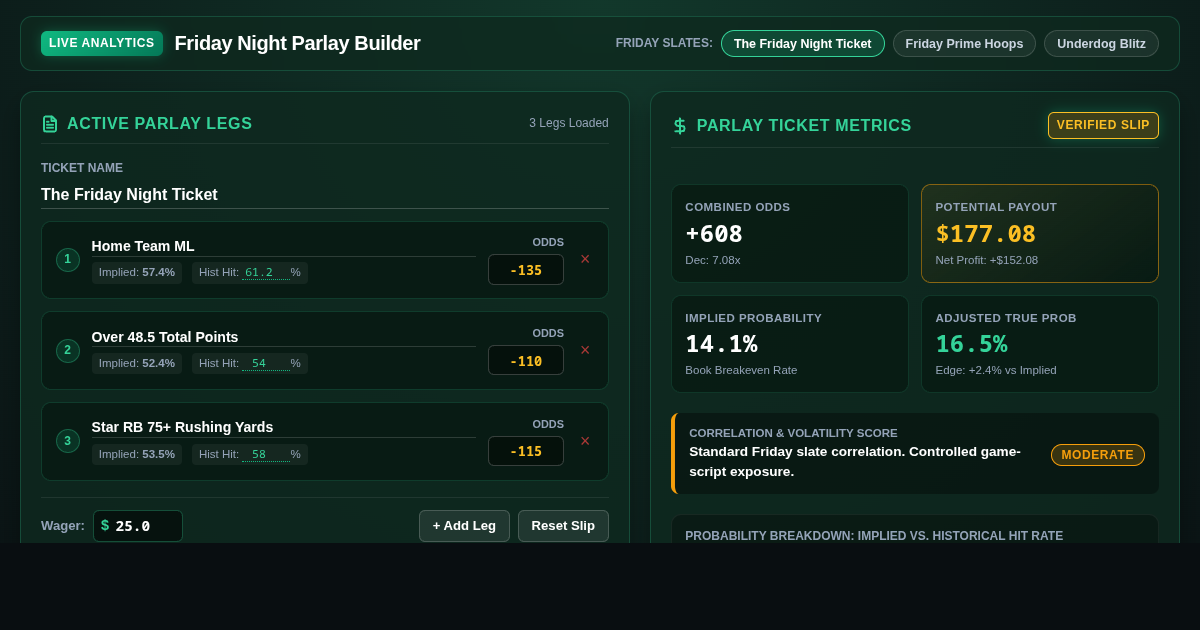Select the Adjusted True Prob 16.5% card
Viewport: 1200px width, 630px height.
1040,344
